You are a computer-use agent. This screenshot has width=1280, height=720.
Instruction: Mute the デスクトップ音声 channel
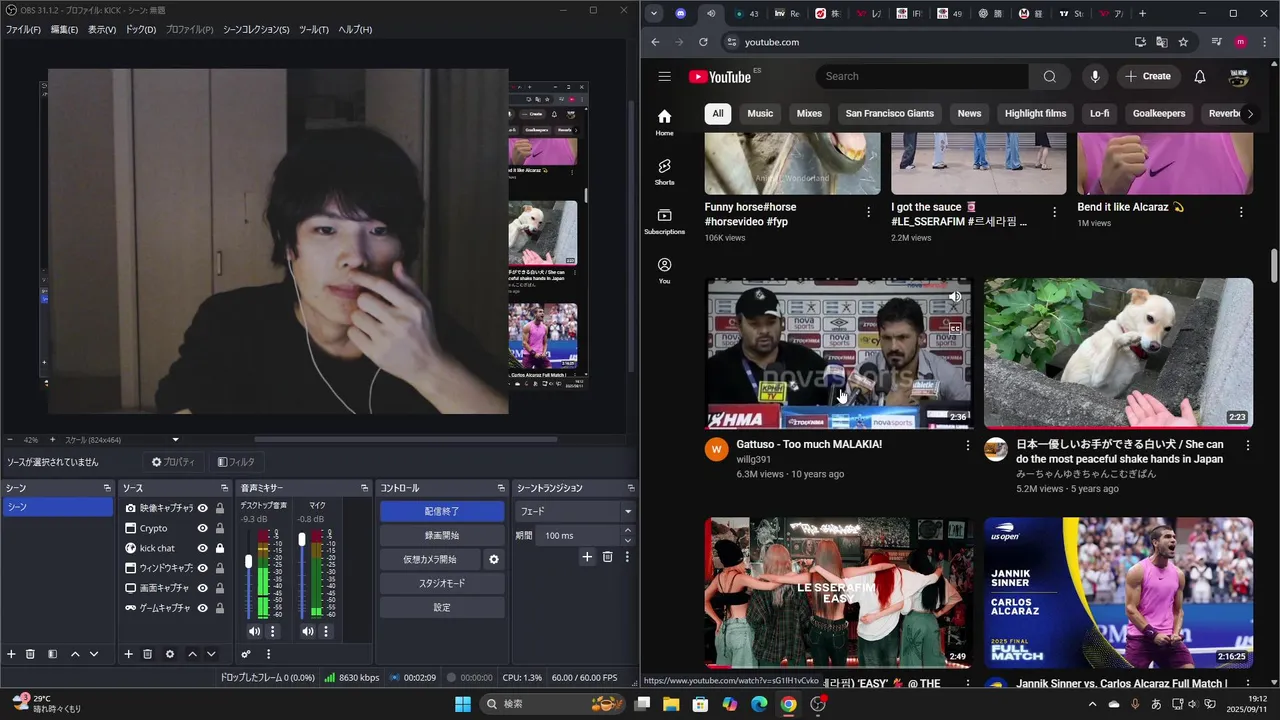[x=254, y=631]
